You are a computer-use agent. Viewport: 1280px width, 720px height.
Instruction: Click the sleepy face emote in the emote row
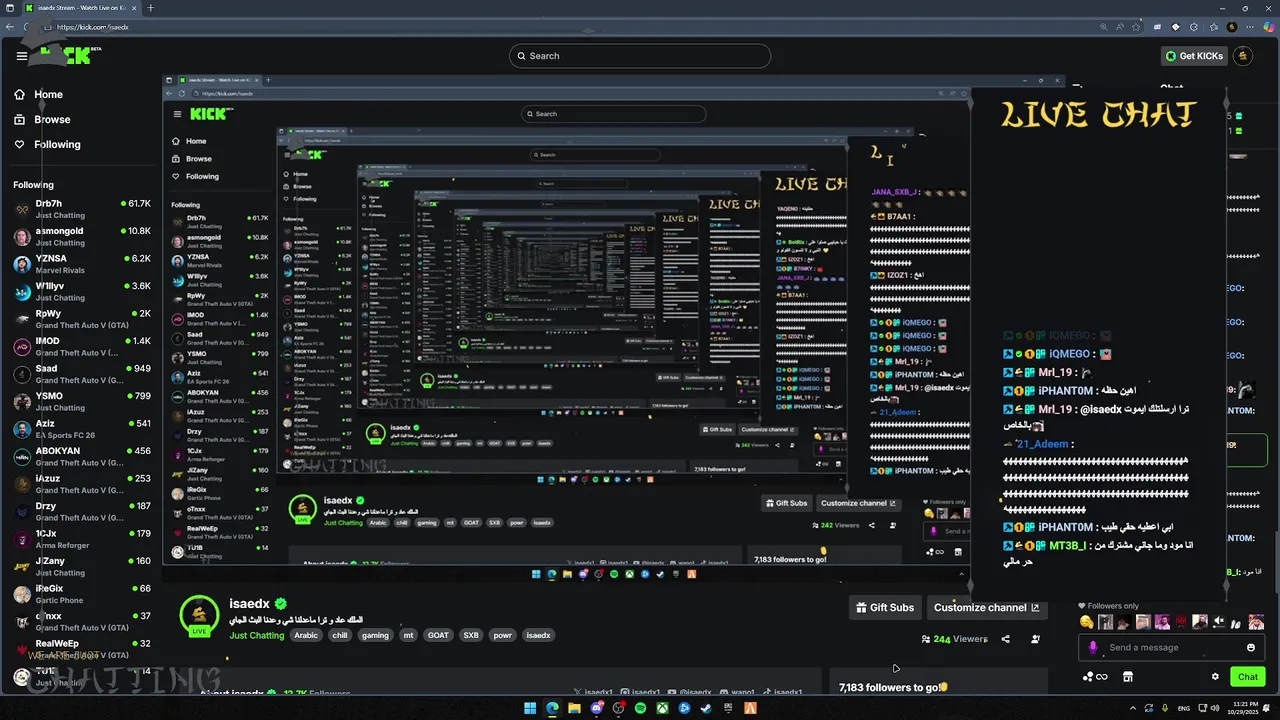[1086, 622]
